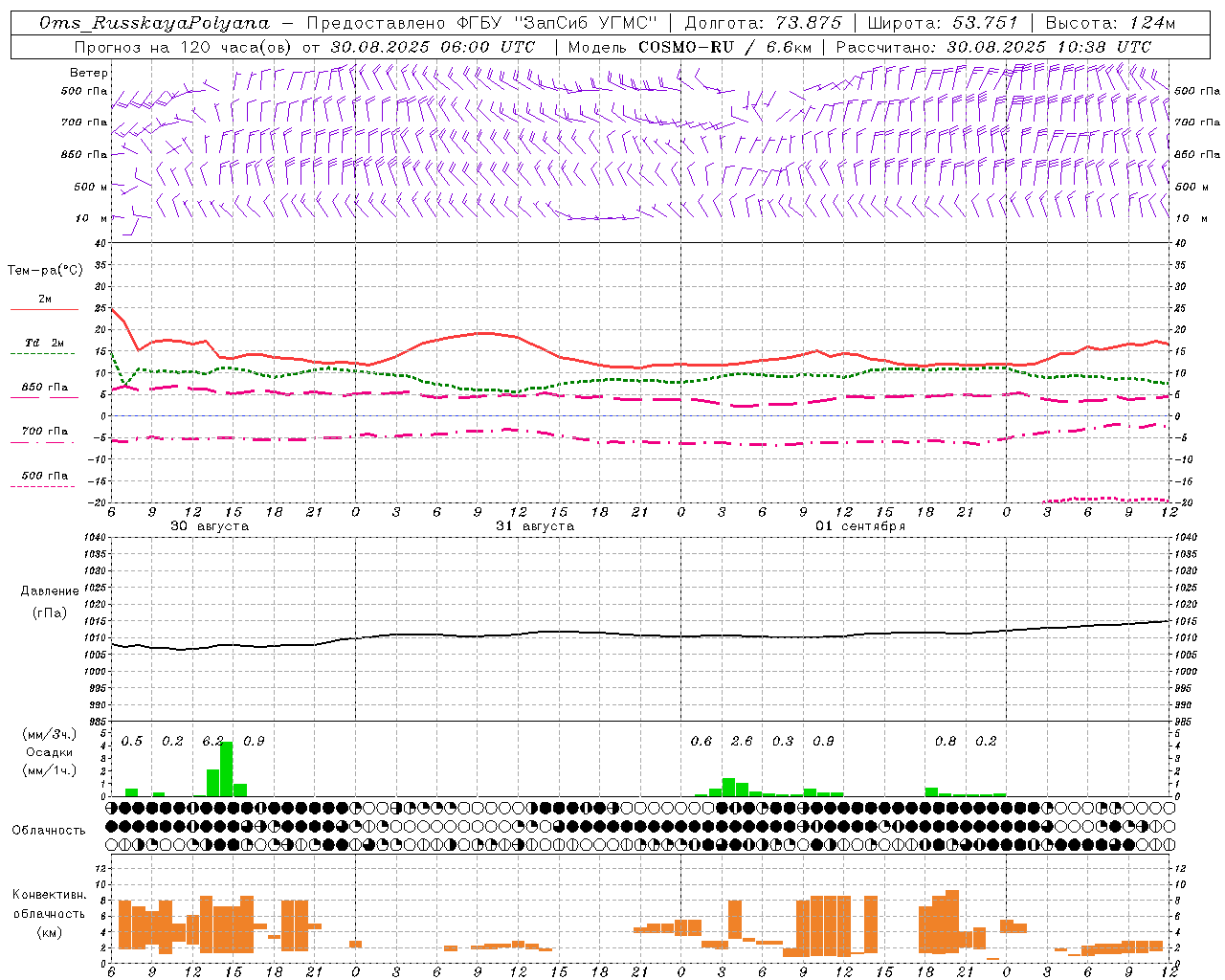Screen dimensions: 1225x980
Task: Click the Облачность cloud cover label
Action: [49, 831]
